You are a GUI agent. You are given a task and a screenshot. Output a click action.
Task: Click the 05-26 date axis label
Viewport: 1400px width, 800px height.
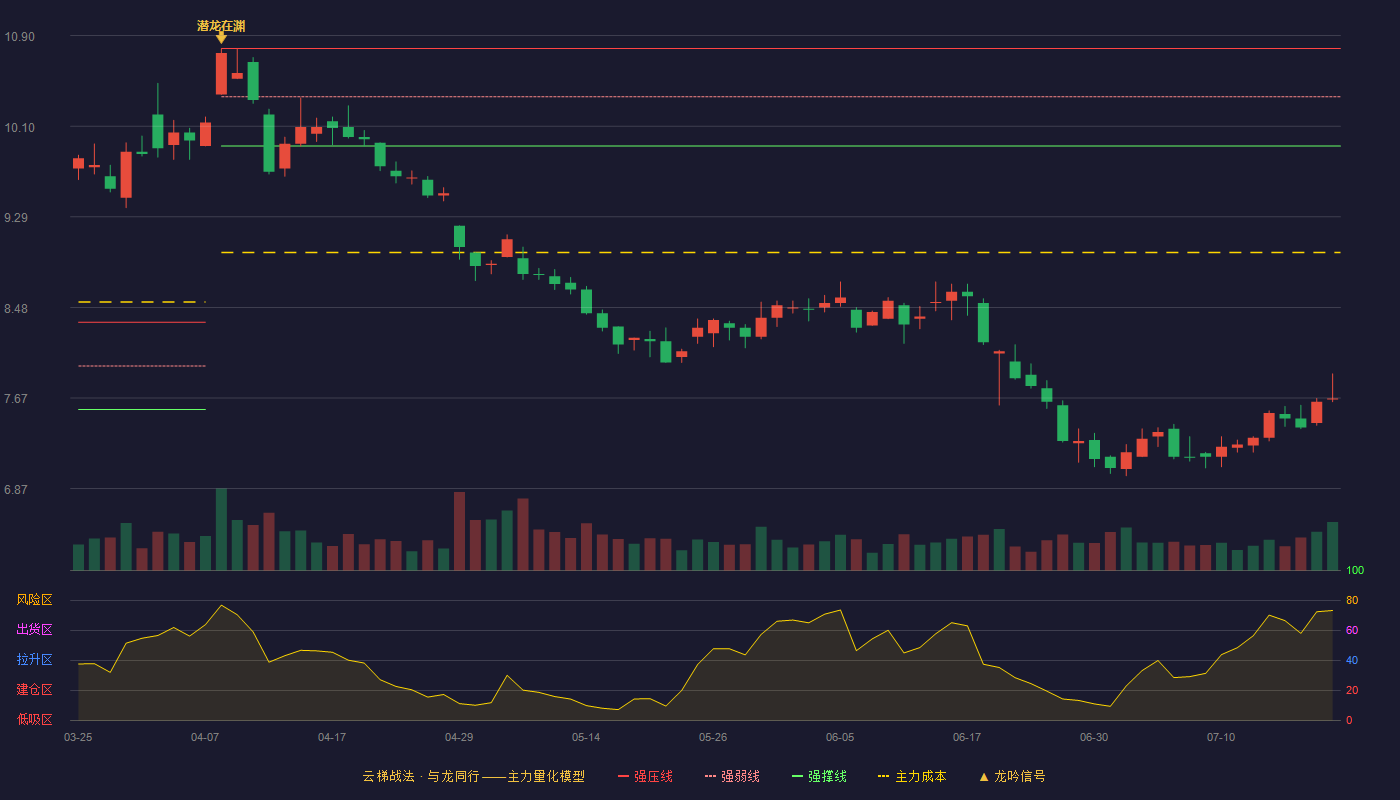coord(713,737)
